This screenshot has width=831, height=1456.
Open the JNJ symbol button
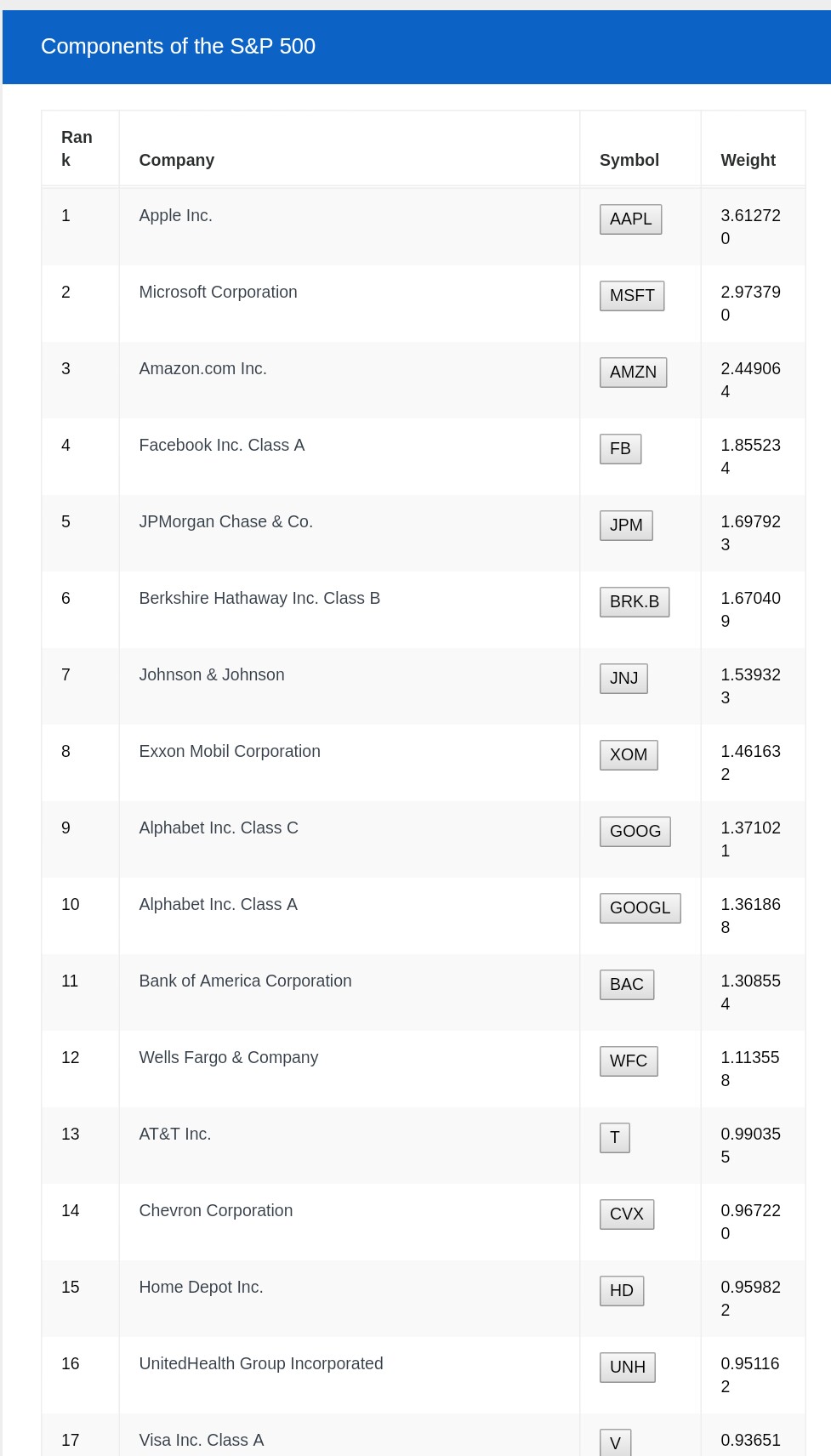pos(623,679)
